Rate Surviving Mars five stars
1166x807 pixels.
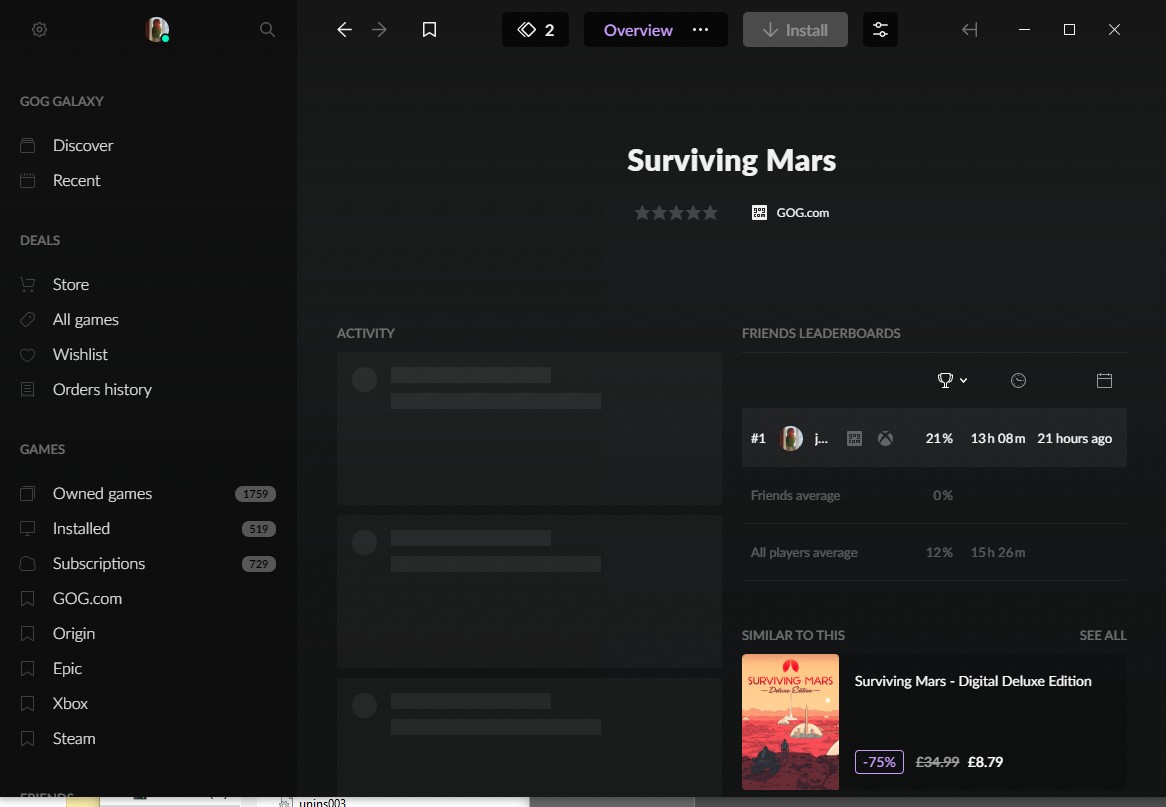(x=710, y=213)
